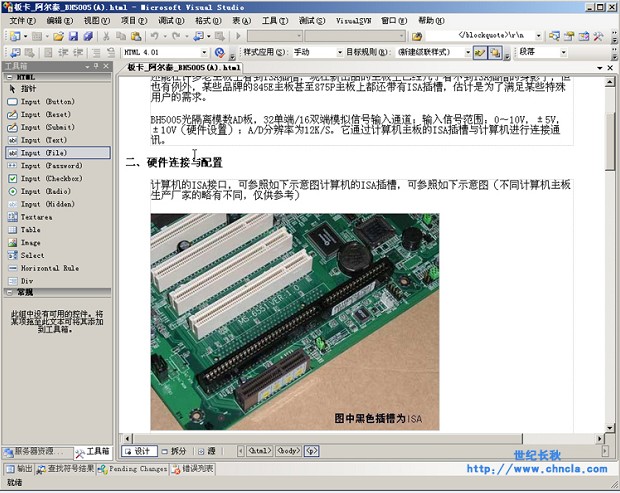Switch to 源 (Source) view
This screenshot has height=493, width=620.
pos(207,451)
